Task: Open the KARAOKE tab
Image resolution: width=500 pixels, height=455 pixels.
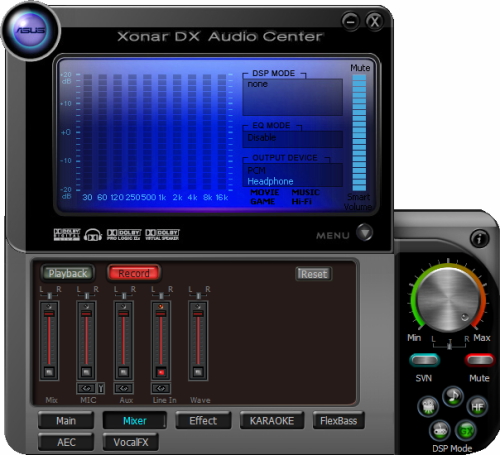Action: pos(272,421)
